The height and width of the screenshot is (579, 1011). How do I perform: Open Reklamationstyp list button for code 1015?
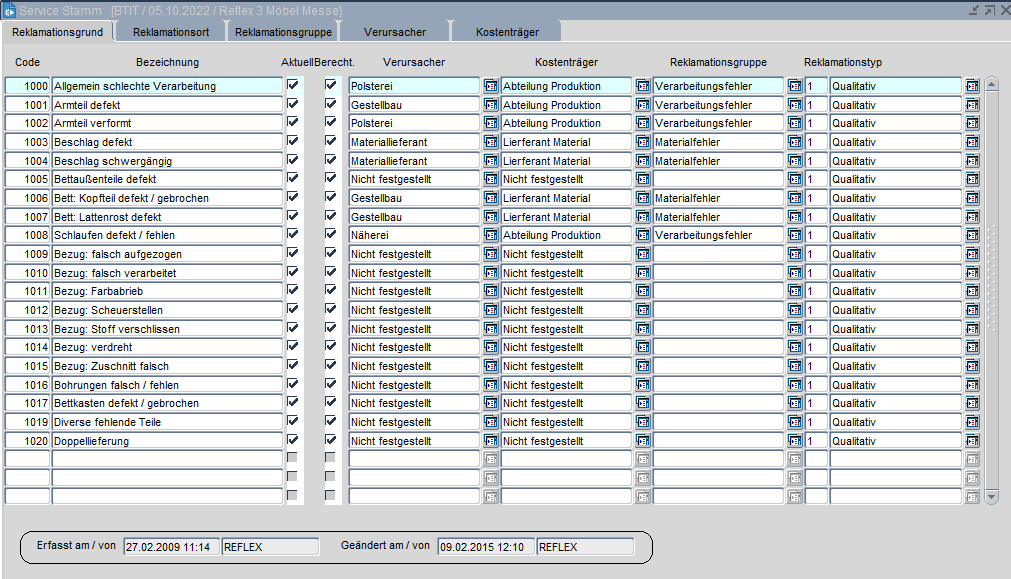click(x=972, y=366)
